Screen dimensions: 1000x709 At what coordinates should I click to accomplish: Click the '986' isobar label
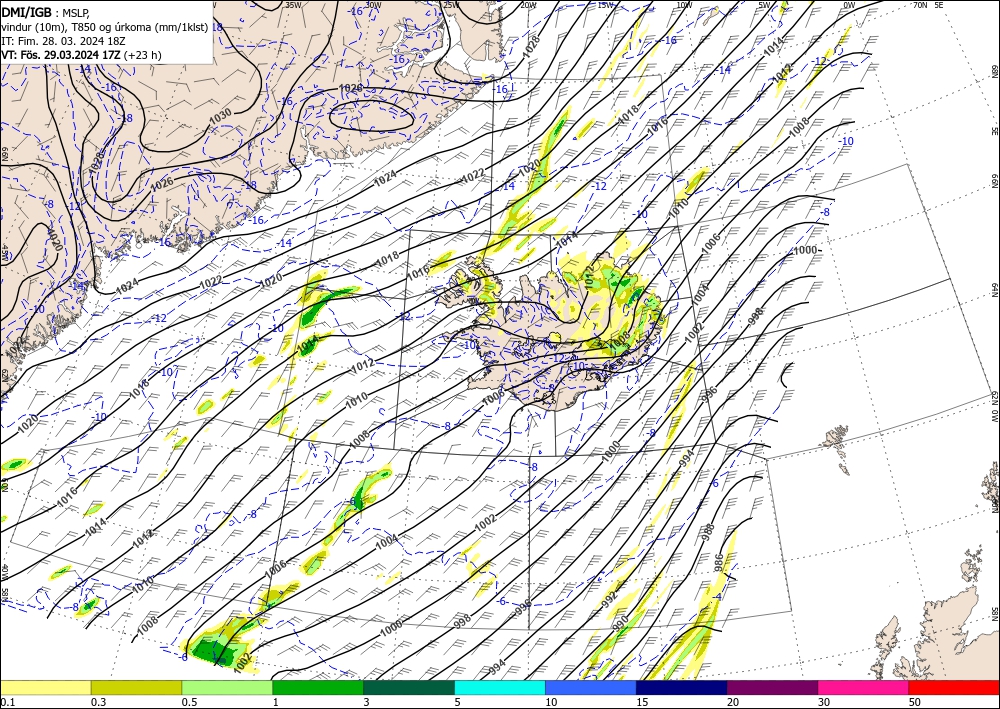point(719,562)
